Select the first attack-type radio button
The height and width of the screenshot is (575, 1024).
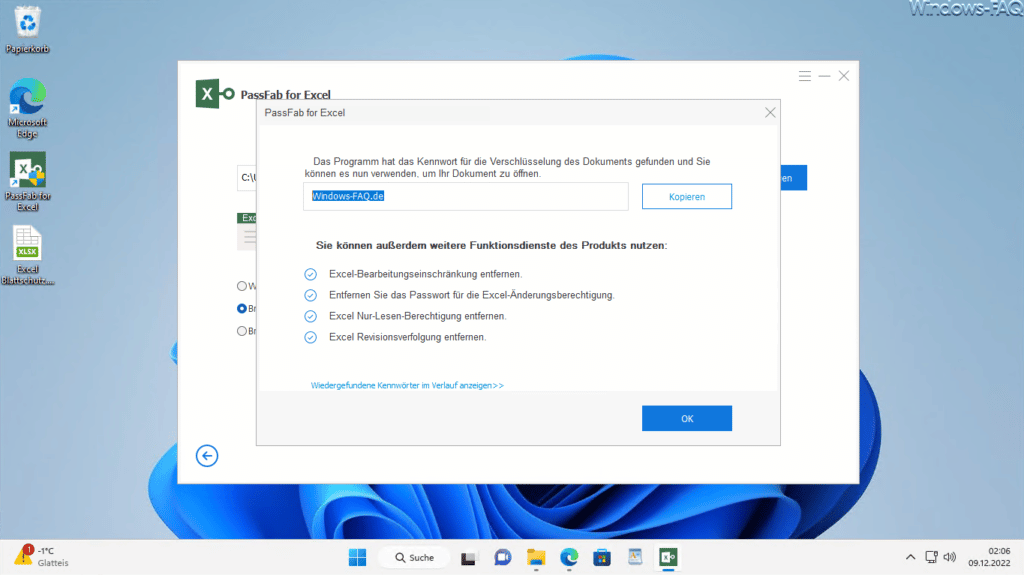242,286
